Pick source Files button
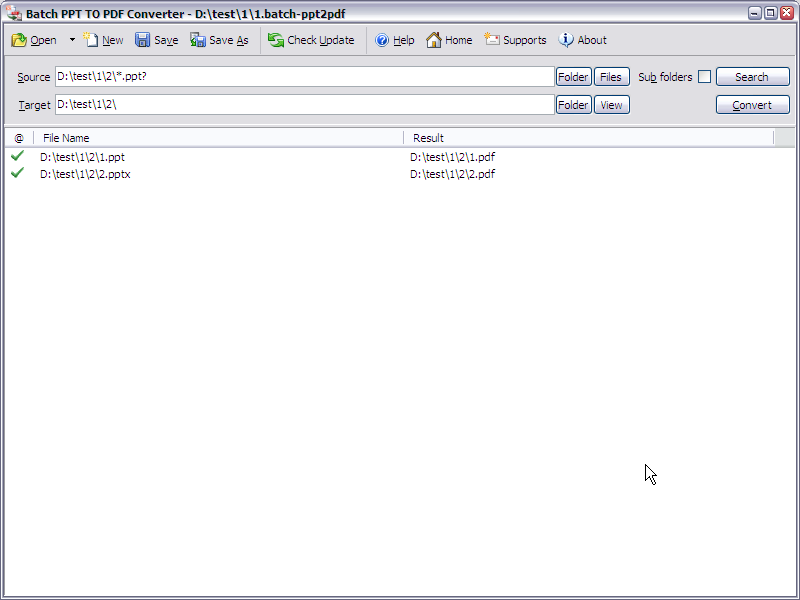Image resolution: width=800 pixels, height=600 pixels. pyautogui.click(x=611, y=77)
